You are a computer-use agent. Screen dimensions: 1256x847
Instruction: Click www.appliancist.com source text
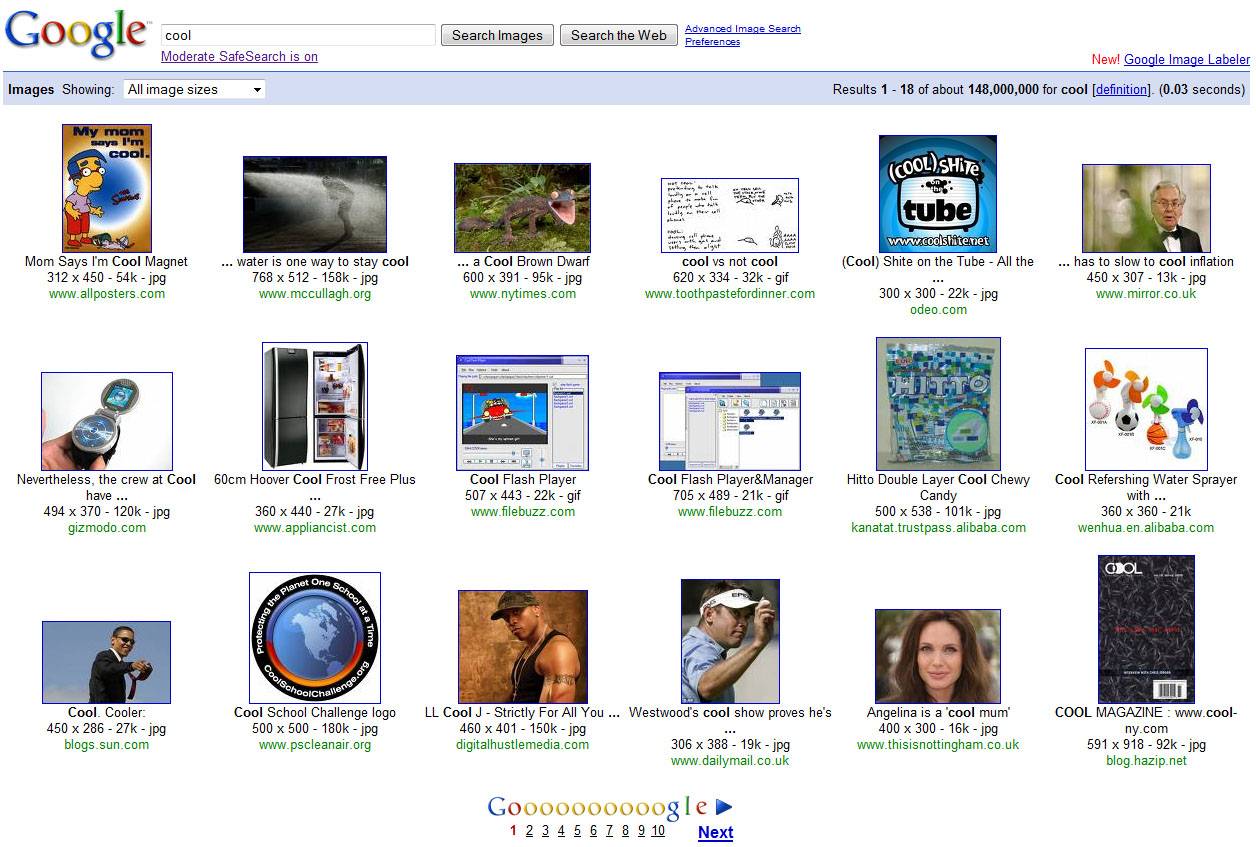(x=315, y=528)
